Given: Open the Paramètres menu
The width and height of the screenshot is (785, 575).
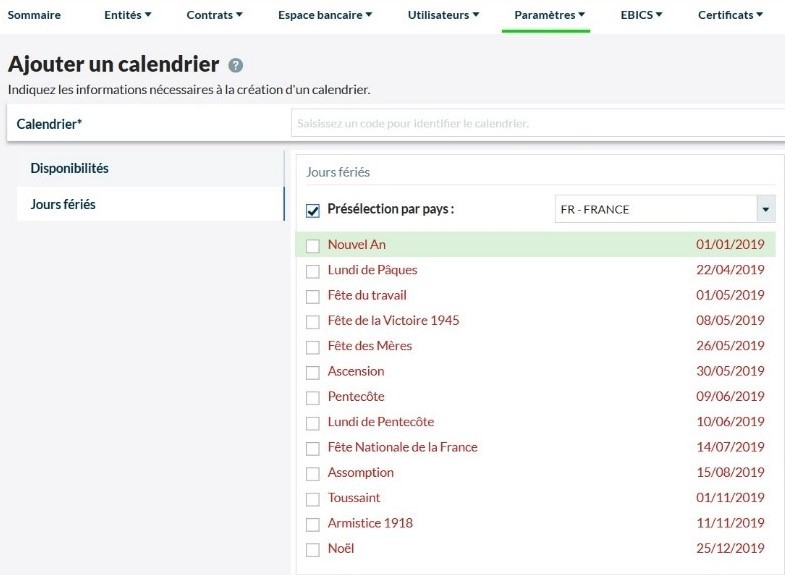Looking at the screenshot, I should point(549,15).
